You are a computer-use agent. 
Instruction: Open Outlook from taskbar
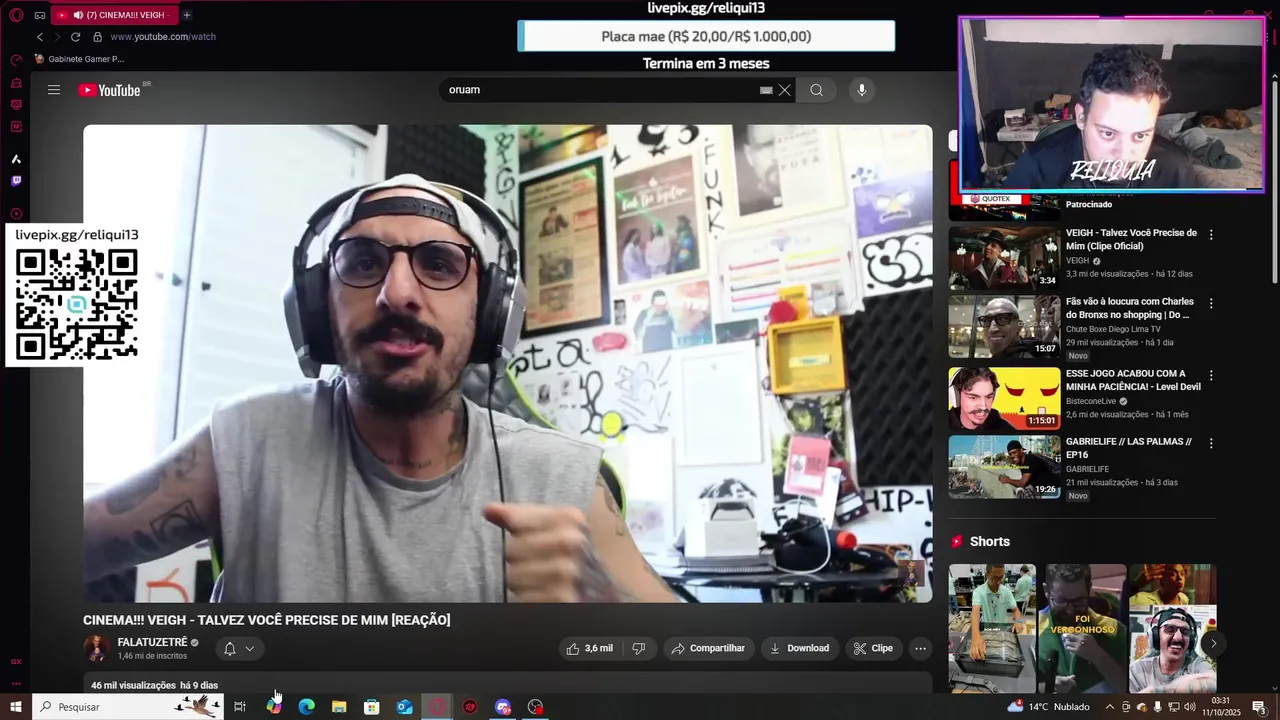(405, 707)
